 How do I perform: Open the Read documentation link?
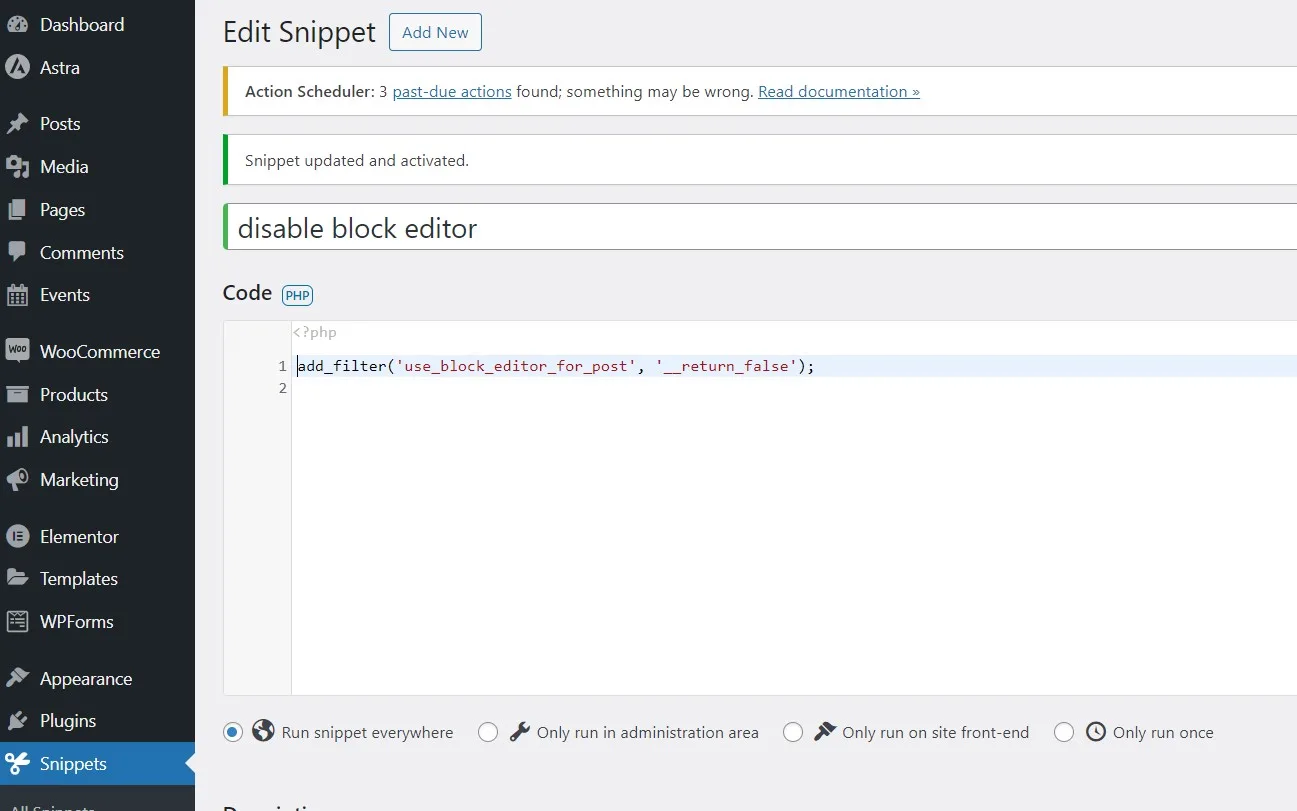839,91
